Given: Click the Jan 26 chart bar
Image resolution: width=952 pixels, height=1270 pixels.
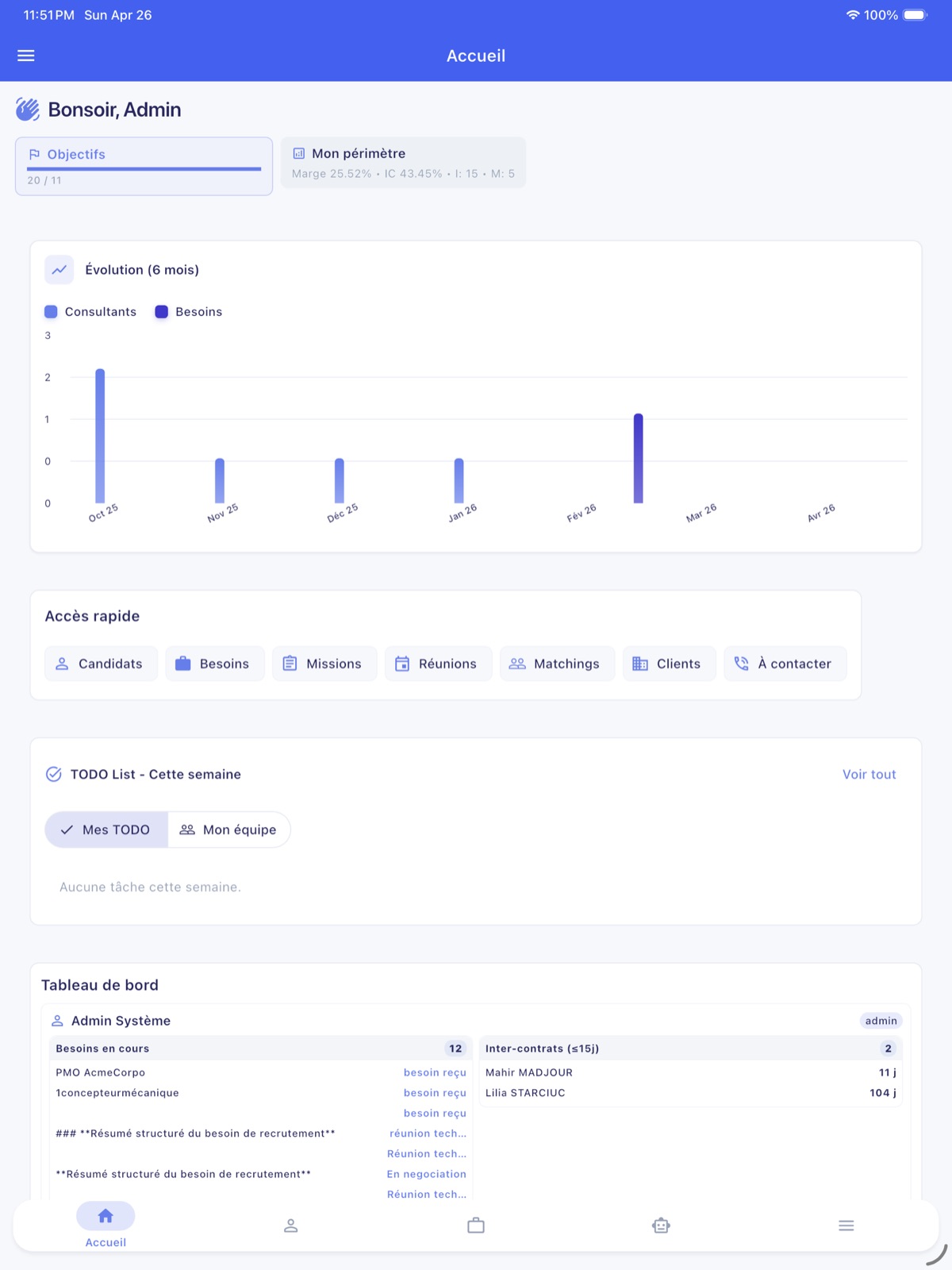Looking at the screenshot, I should click(x=459, y=480).
